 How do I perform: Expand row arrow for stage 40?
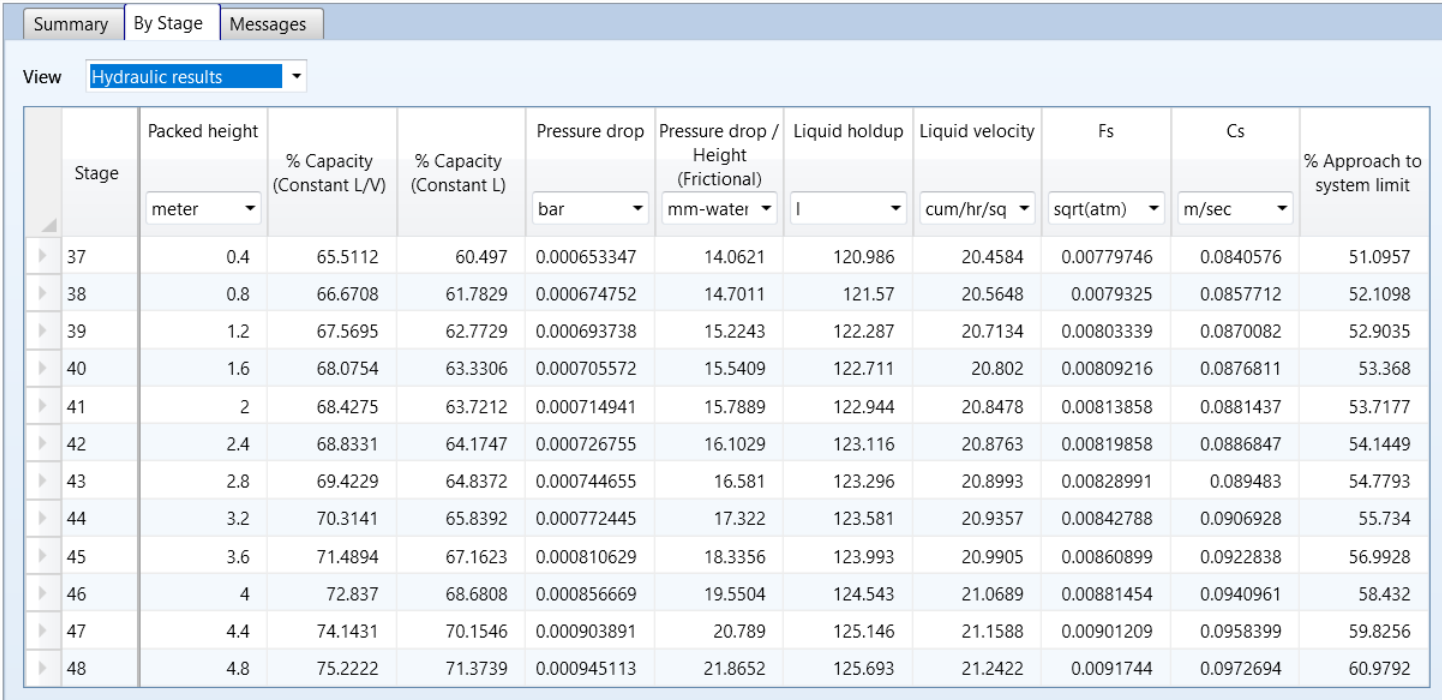42,369
